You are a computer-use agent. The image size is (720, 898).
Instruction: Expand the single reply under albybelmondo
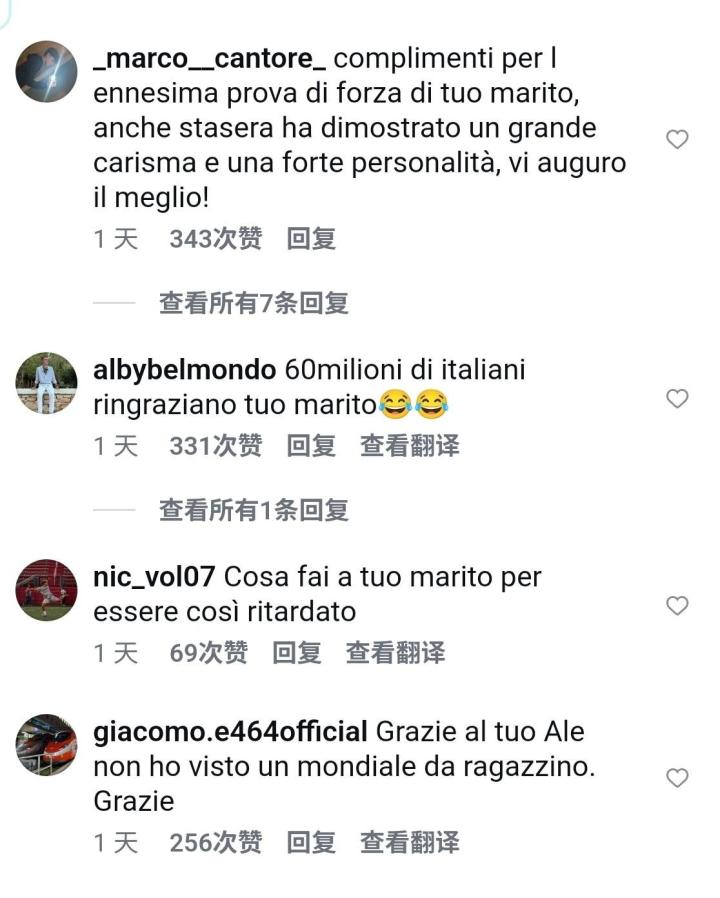(254, 510)
